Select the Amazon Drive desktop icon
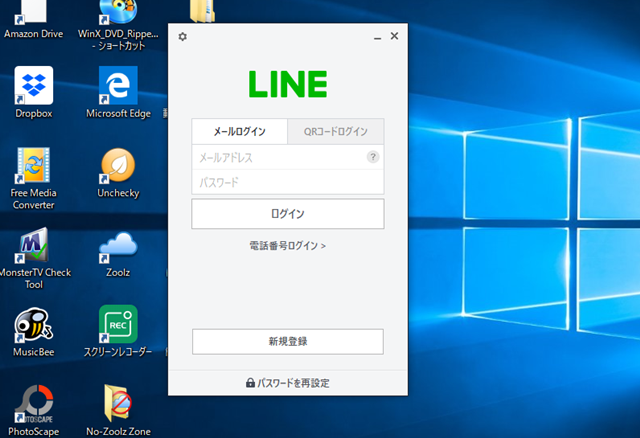The image size is (640, 438). 33,11
